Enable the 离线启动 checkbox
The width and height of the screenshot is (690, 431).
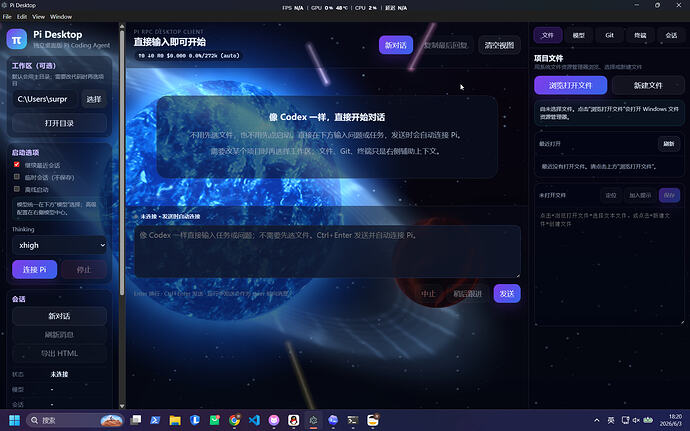(17, 189)
